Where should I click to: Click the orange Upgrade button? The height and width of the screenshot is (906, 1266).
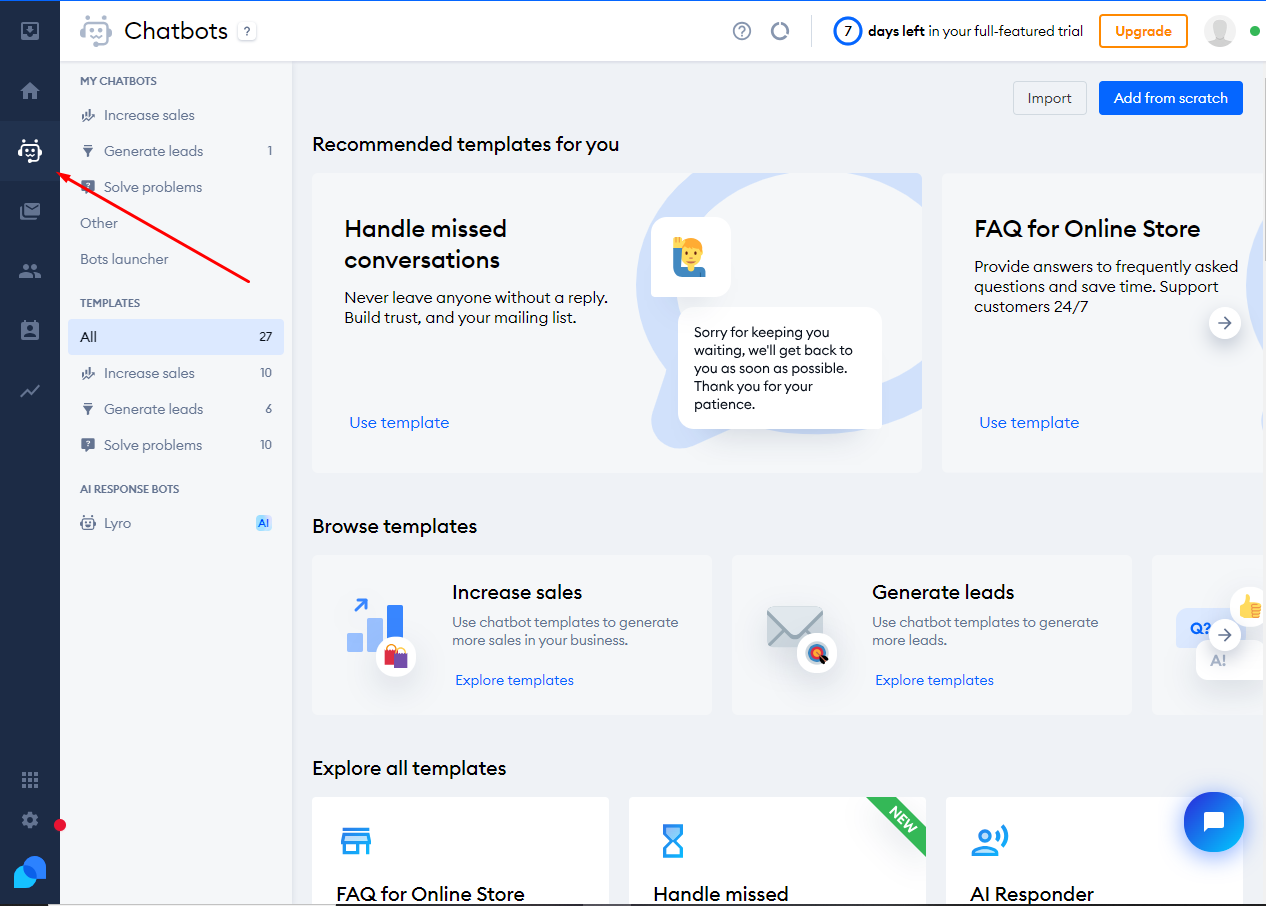pyautogui.click(x=1142, y=31)
